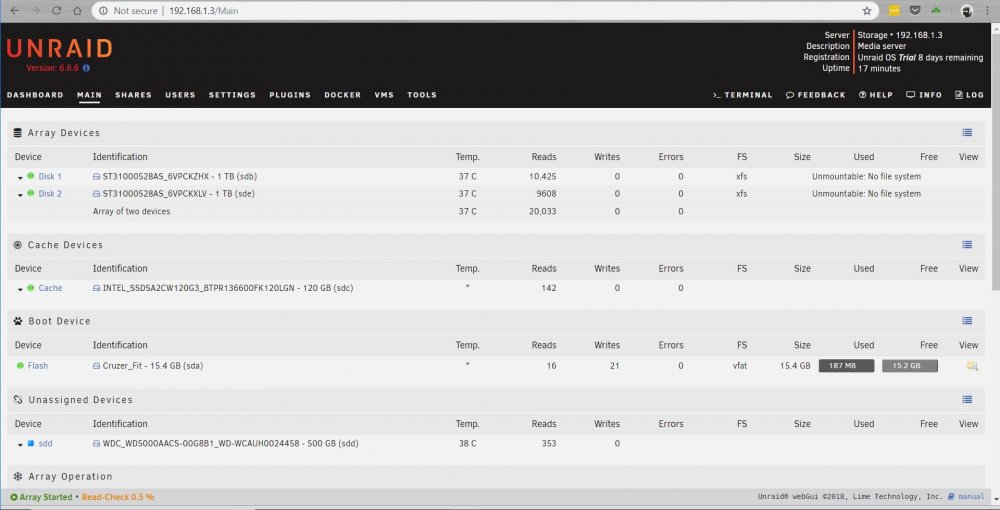
Task: Bookmark this page with the star icon
Action: (867, 11)
